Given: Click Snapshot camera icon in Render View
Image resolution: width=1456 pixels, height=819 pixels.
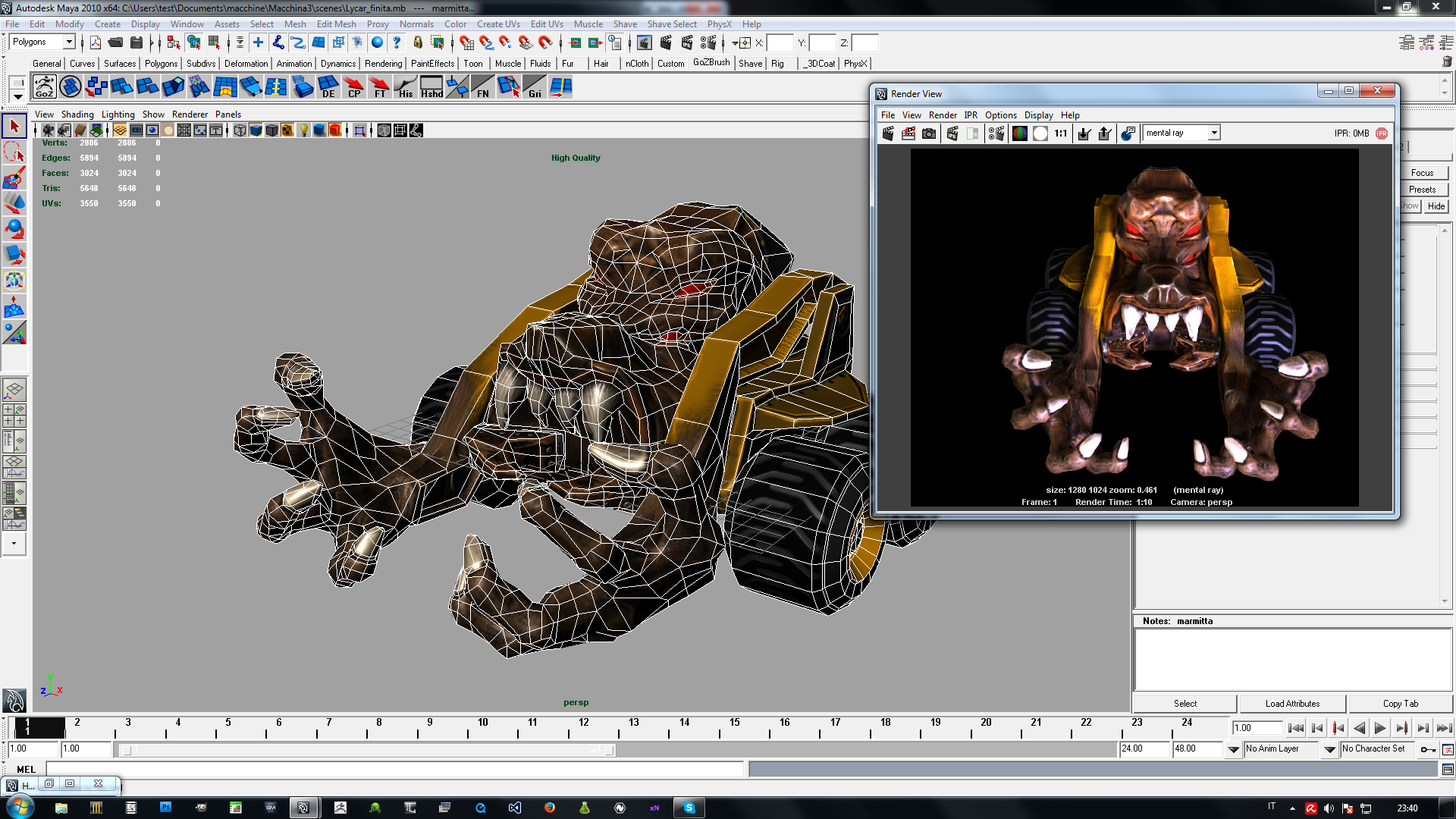Looking at the screenshot, I should tap(929, 133).
